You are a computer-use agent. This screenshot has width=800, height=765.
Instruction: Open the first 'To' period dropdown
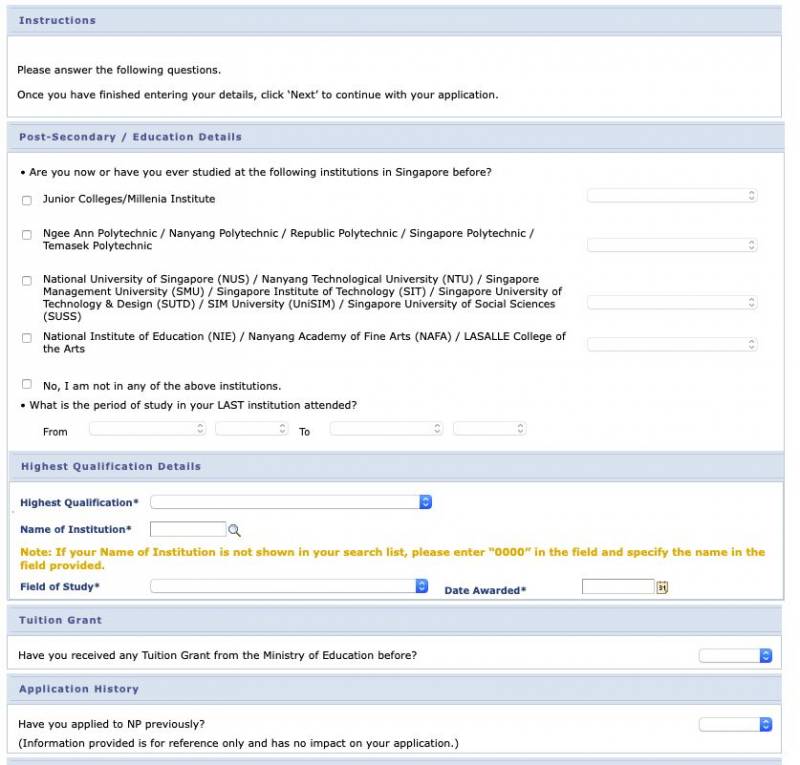(x=386, y=428)
